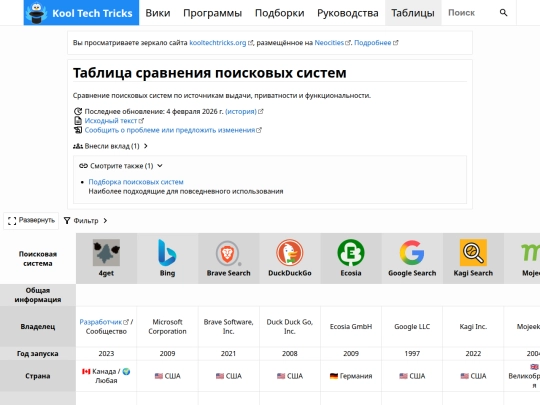Viewport: 540px width, 405px height.
Task: Open the Программы menu item
Action: click(212, 13)
